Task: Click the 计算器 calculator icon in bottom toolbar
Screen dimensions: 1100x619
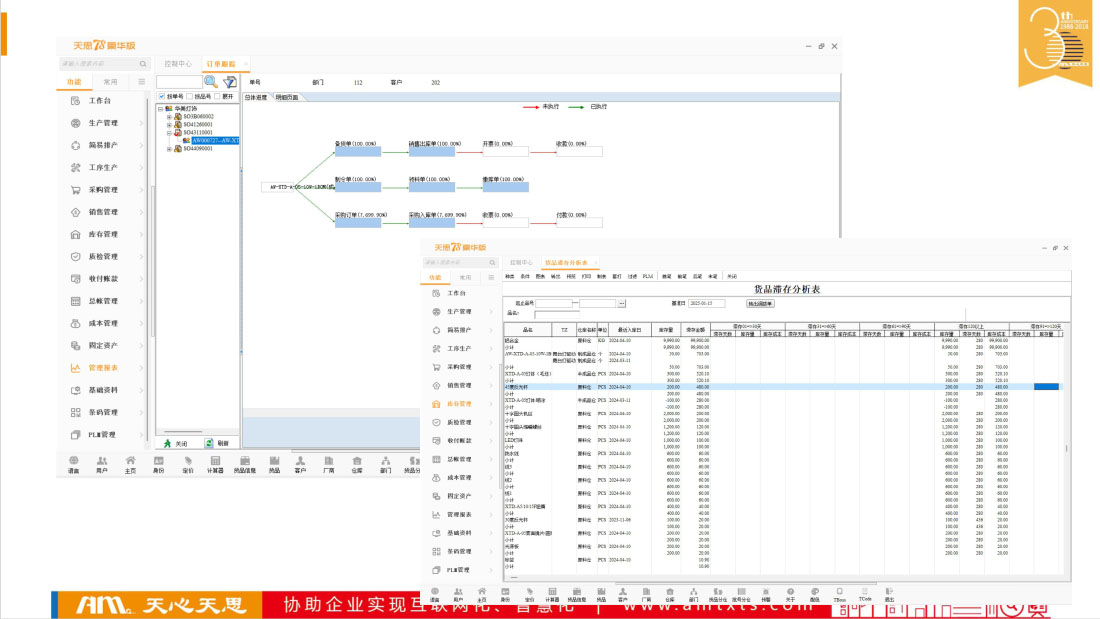Action: tap(214, 464)
